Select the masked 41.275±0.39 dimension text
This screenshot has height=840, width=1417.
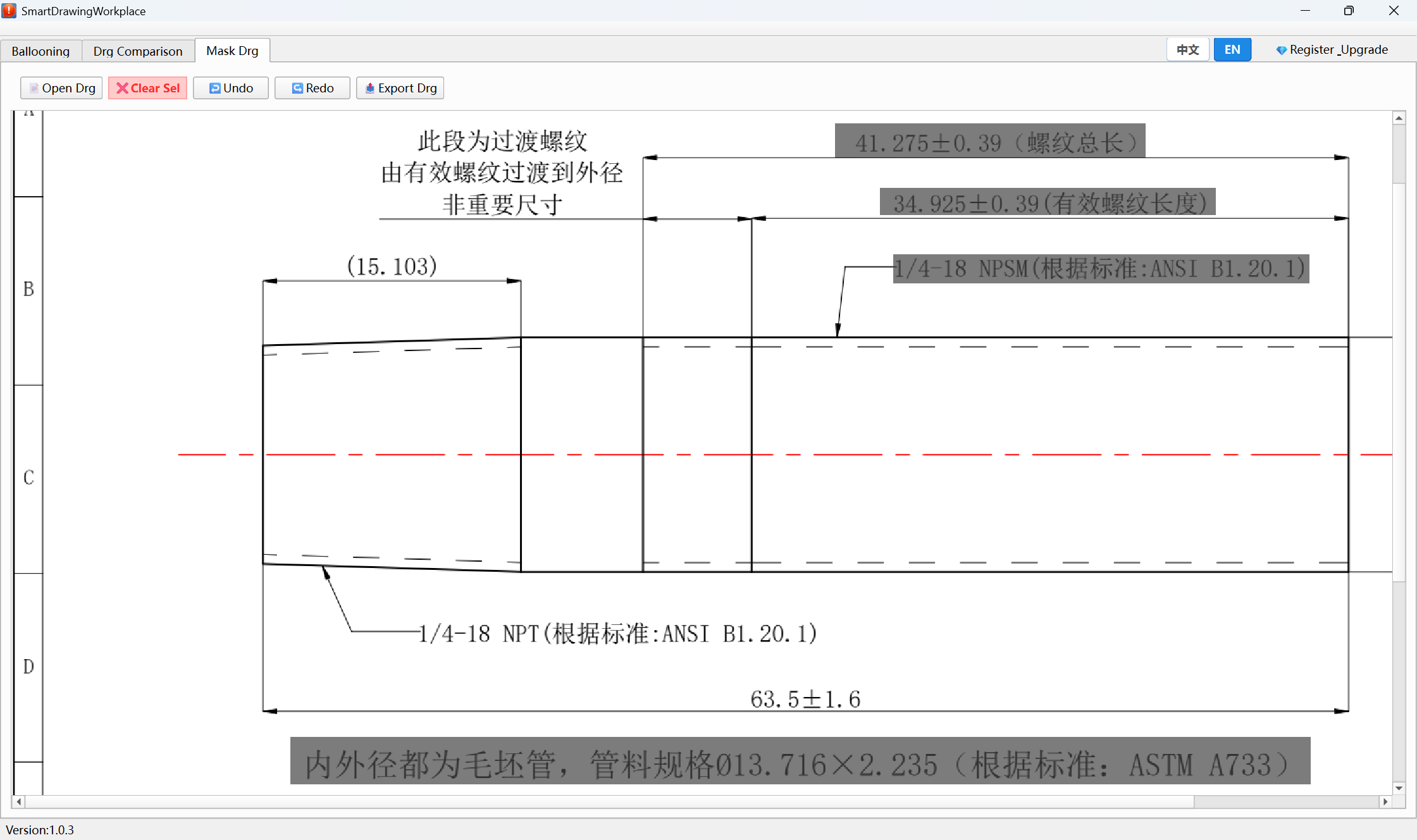pos(990,140)
